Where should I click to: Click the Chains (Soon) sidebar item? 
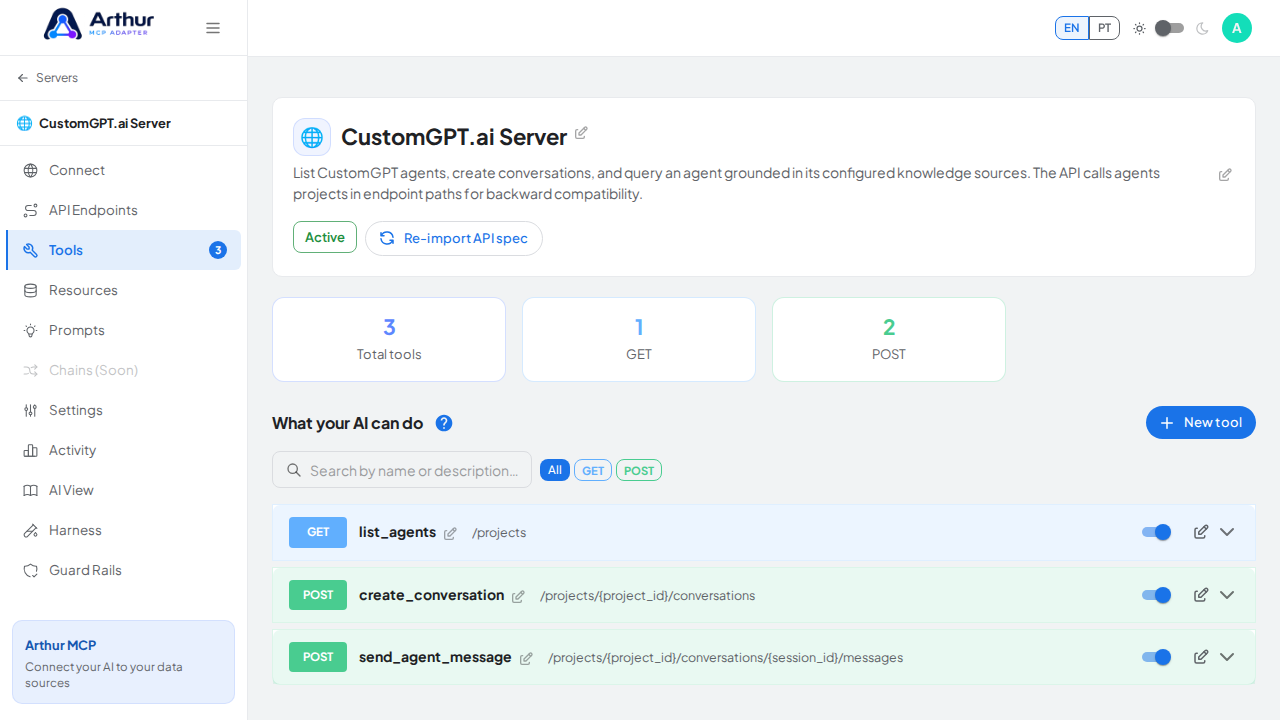pos(123,370)
